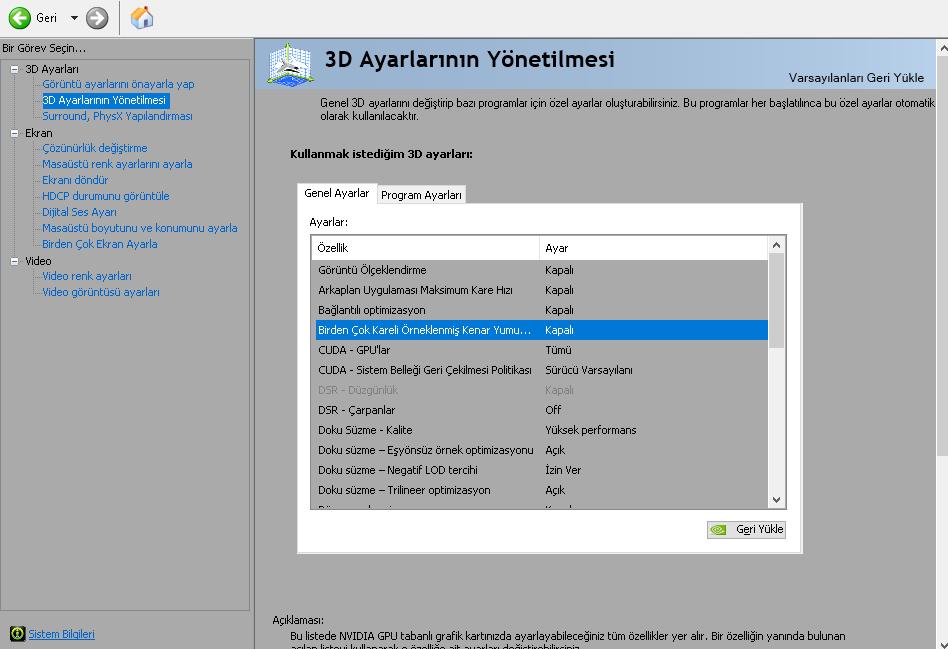Click settings list scroll down arrow
Screen dimensions: 948x649
777,500
